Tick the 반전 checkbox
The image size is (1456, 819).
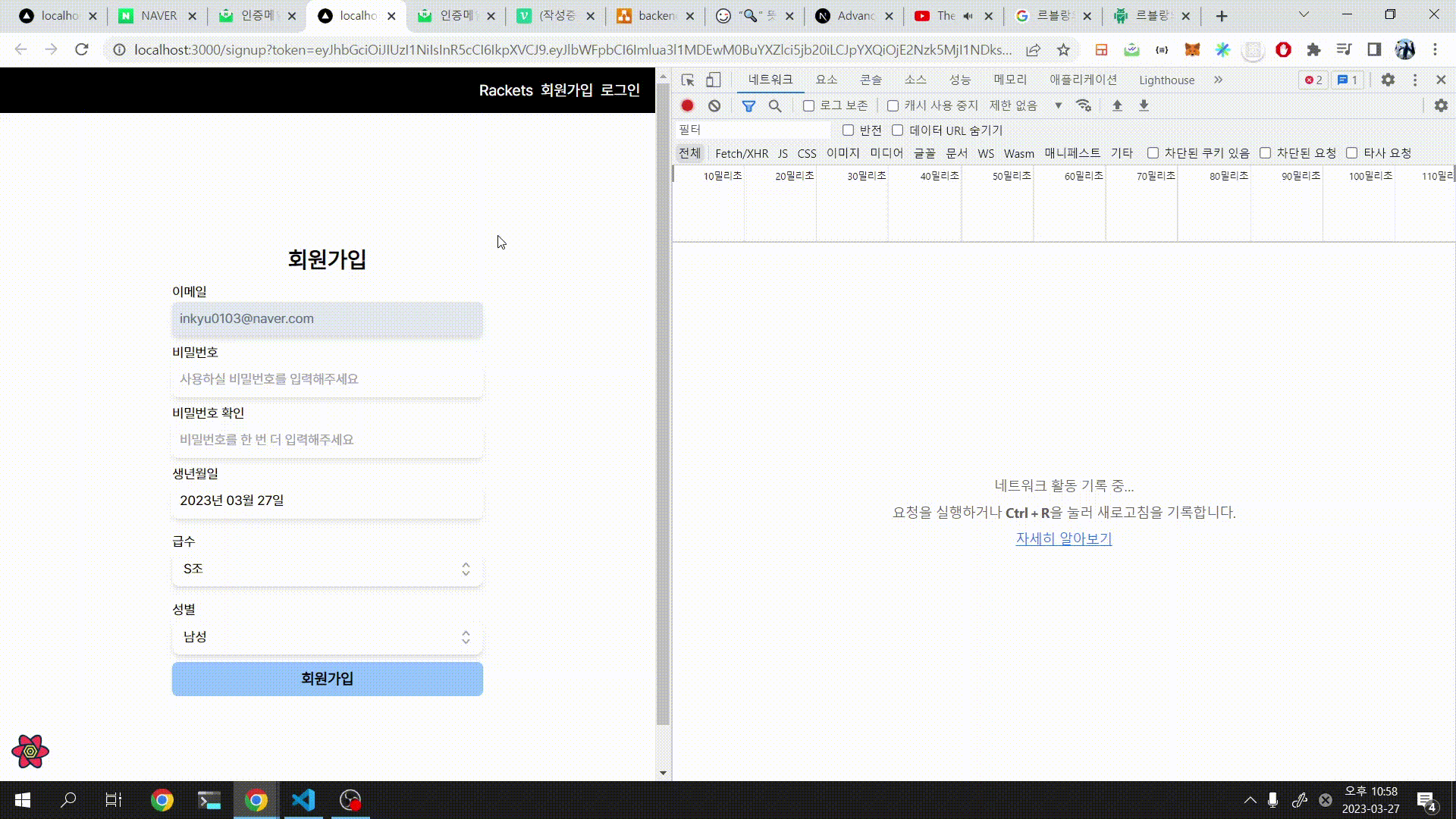click(x=848, y=130)
